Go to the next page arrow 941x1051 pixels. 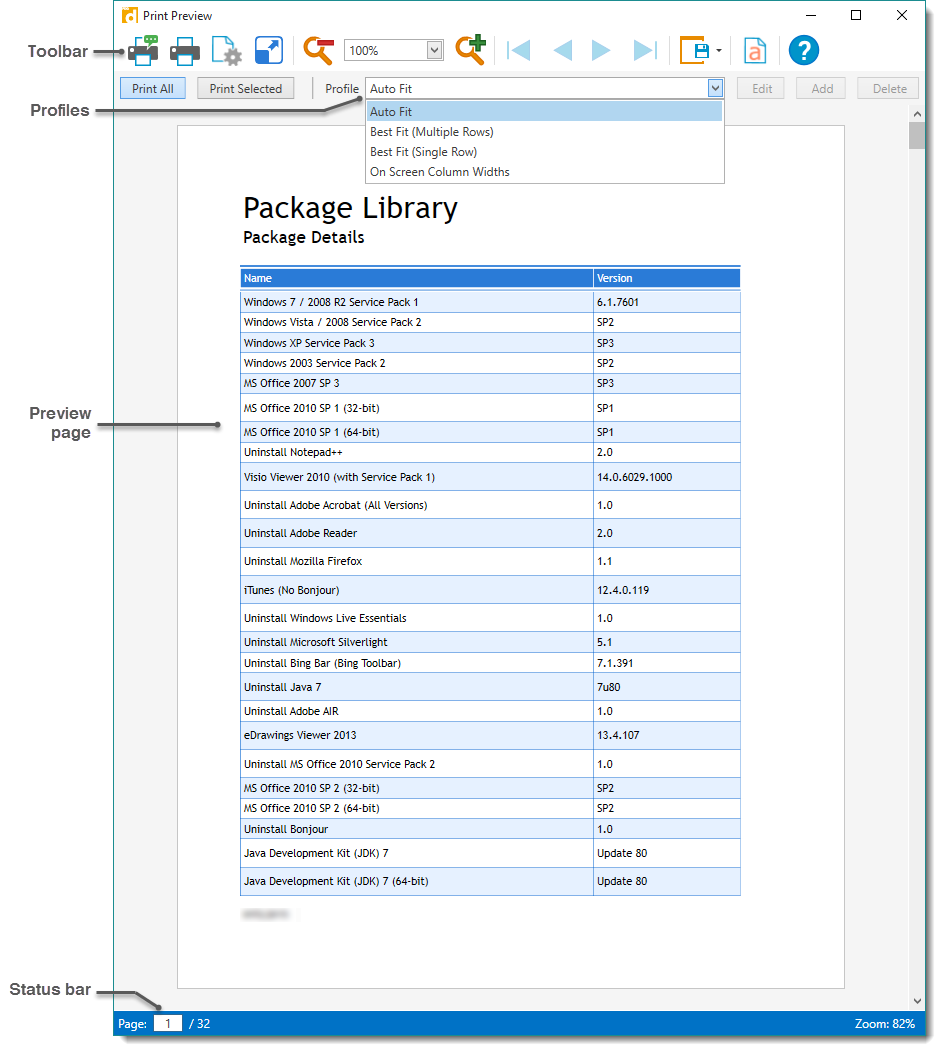pyautogui.click(x=601, y=50)
